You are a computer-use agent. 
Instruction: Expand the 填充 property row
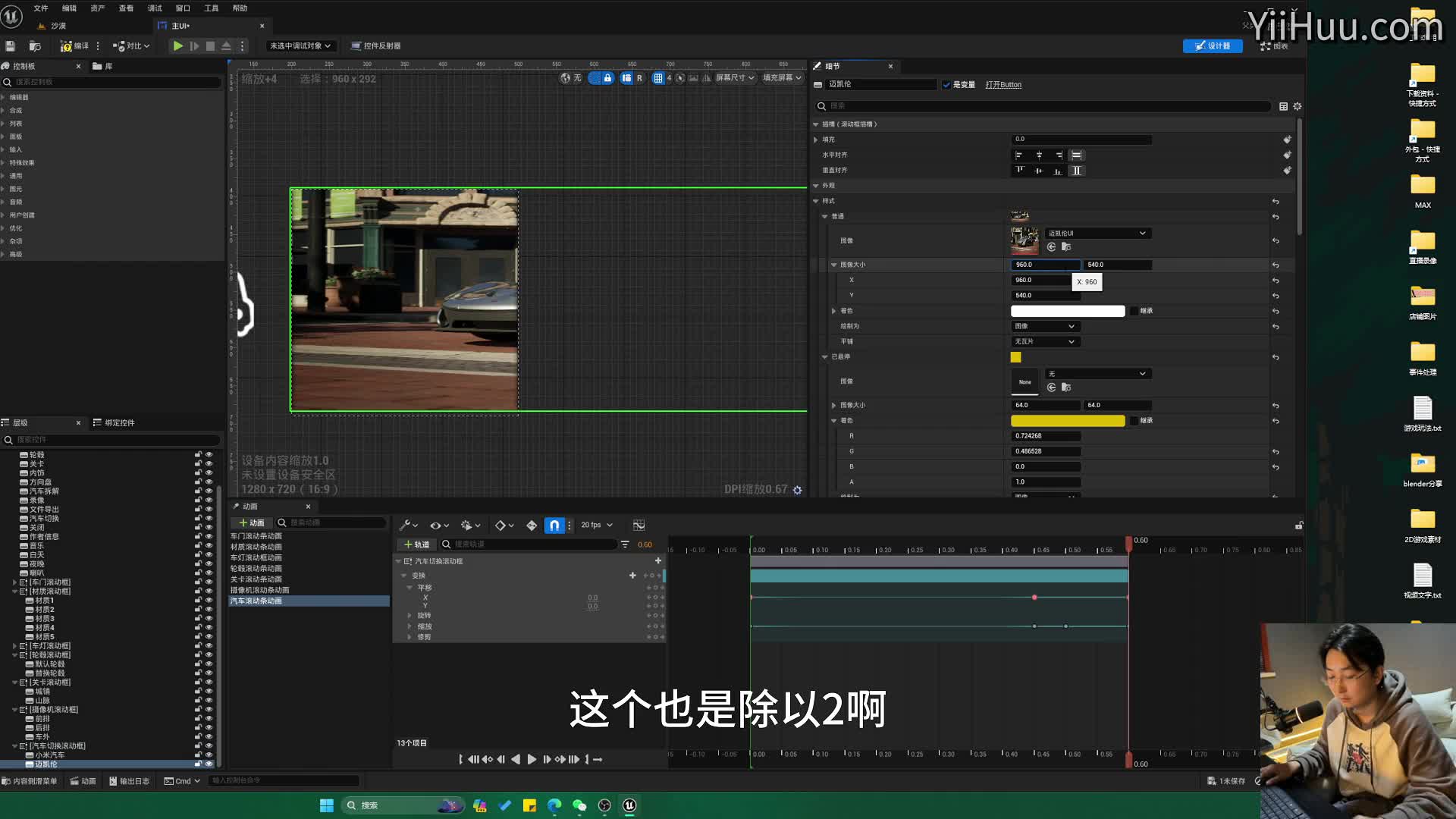816,140
